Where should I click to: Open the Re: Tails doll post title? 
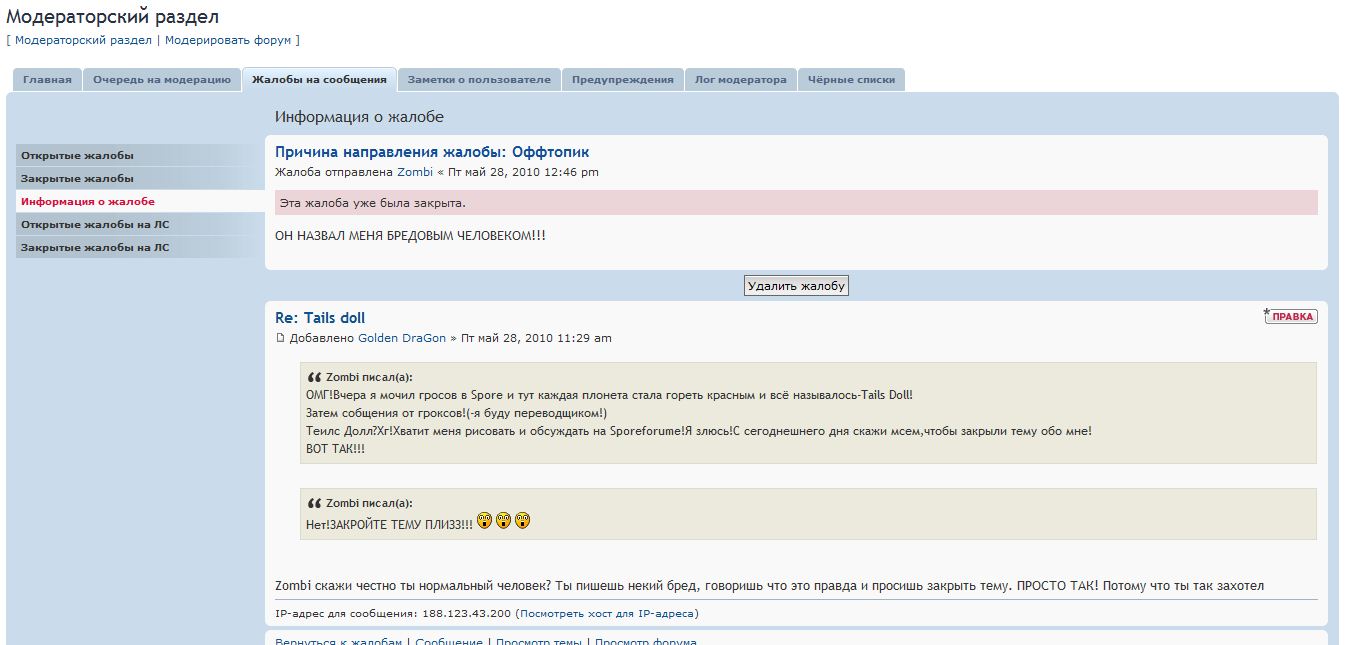click(320, 318)
